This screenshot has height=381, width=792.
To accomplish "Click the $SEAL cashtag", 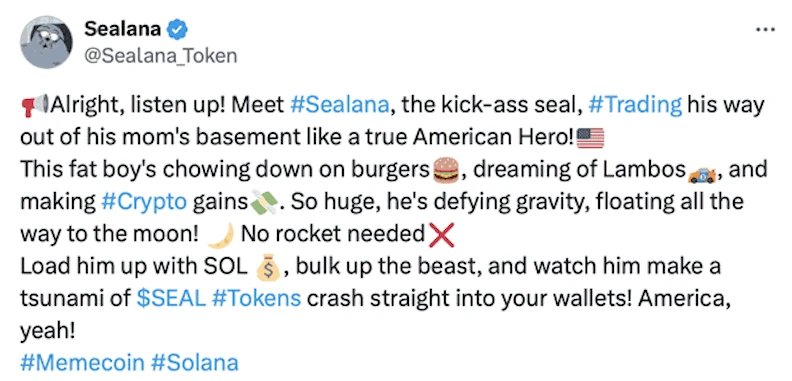I will tap(171, 299).
